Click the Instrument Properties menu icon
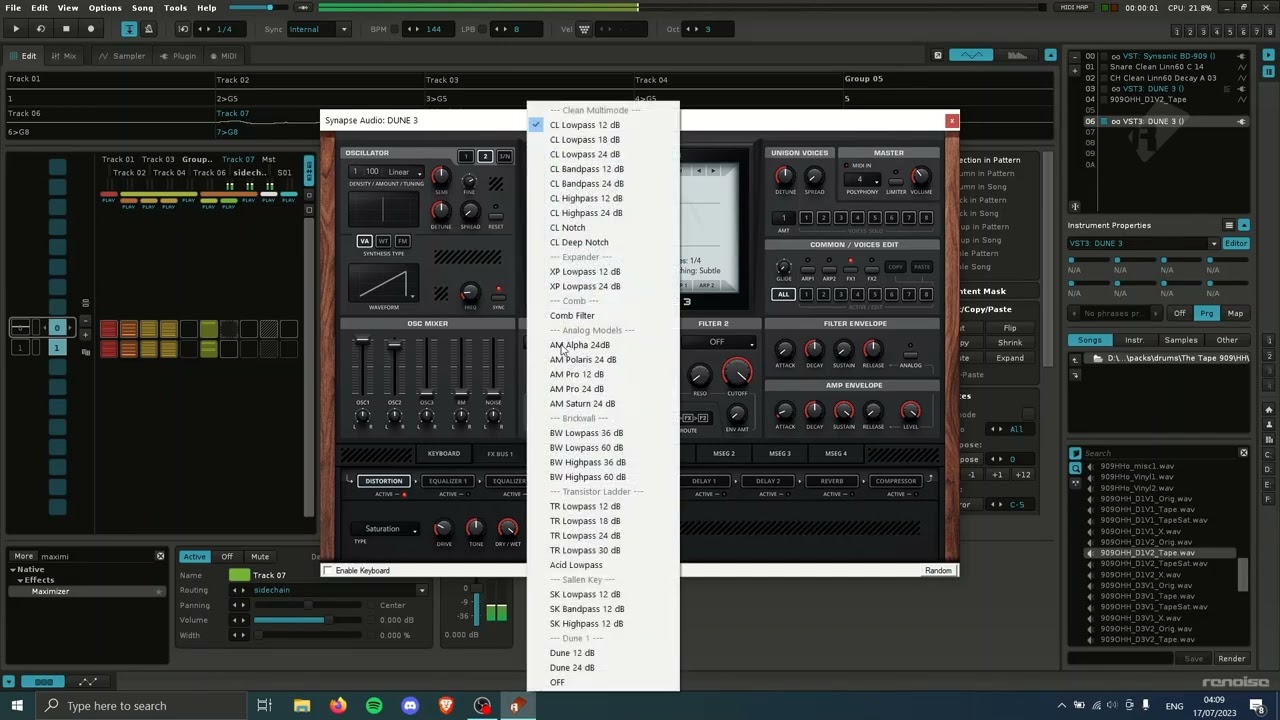 (1229, 226)
